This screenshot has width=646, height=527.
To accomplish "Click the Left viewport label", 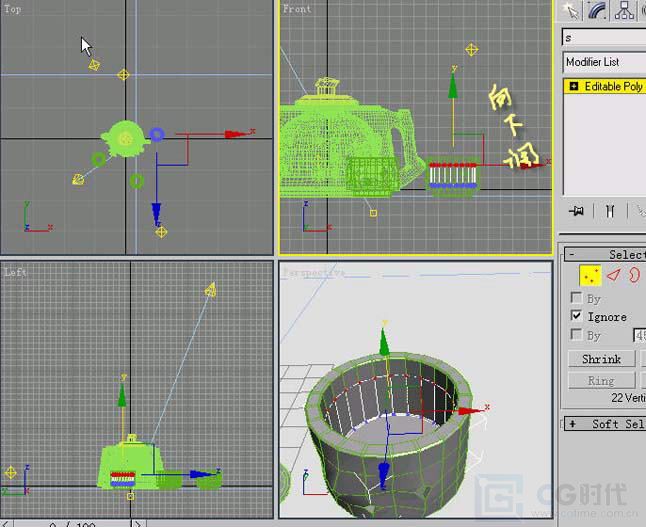I will [15, 272].
